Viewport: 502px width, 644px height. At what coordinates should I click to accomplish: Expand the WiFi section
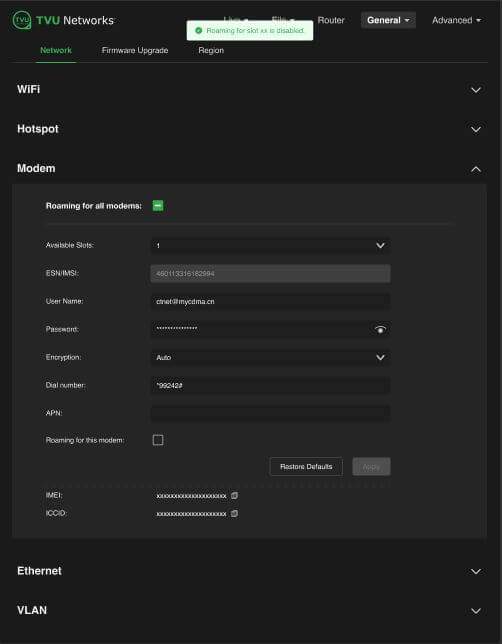coord(476,90)
